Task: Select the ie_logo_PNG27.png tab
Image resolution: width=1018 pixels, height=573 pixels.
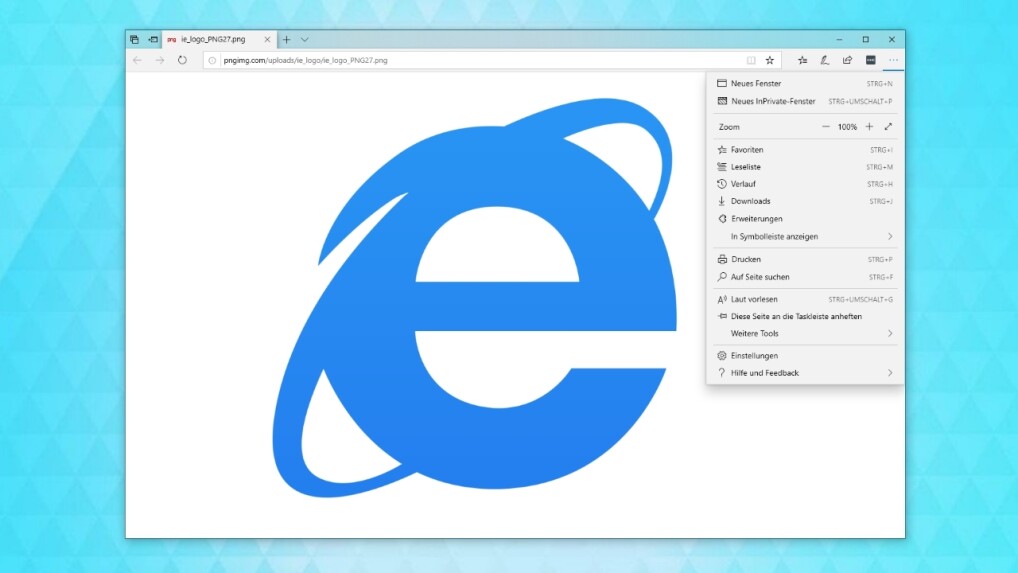Action: (x=219, y=40)
